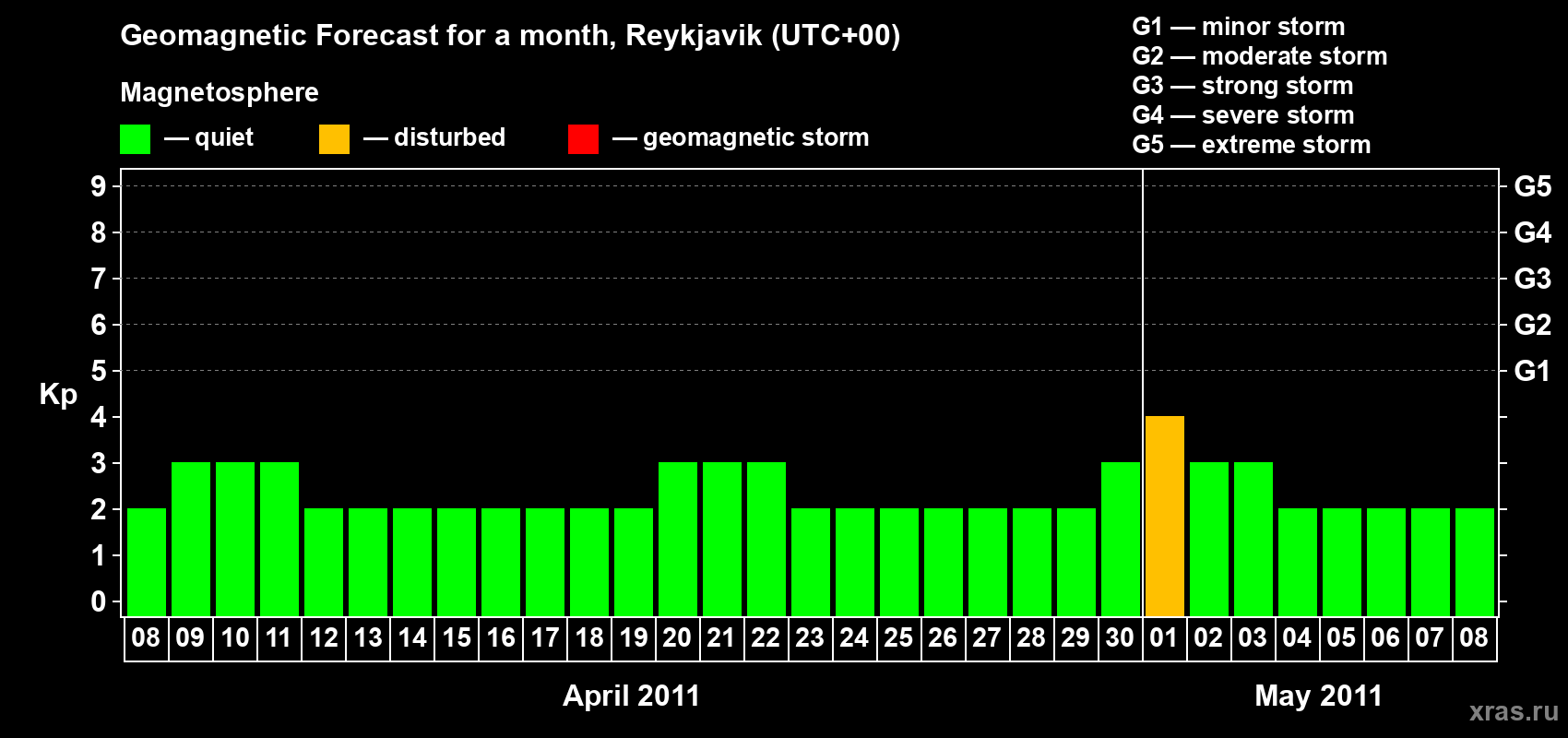Screen dimensions: 1568x738
Task: Click the red geomagnetic storm legend swatch
Action: [583, 139]
